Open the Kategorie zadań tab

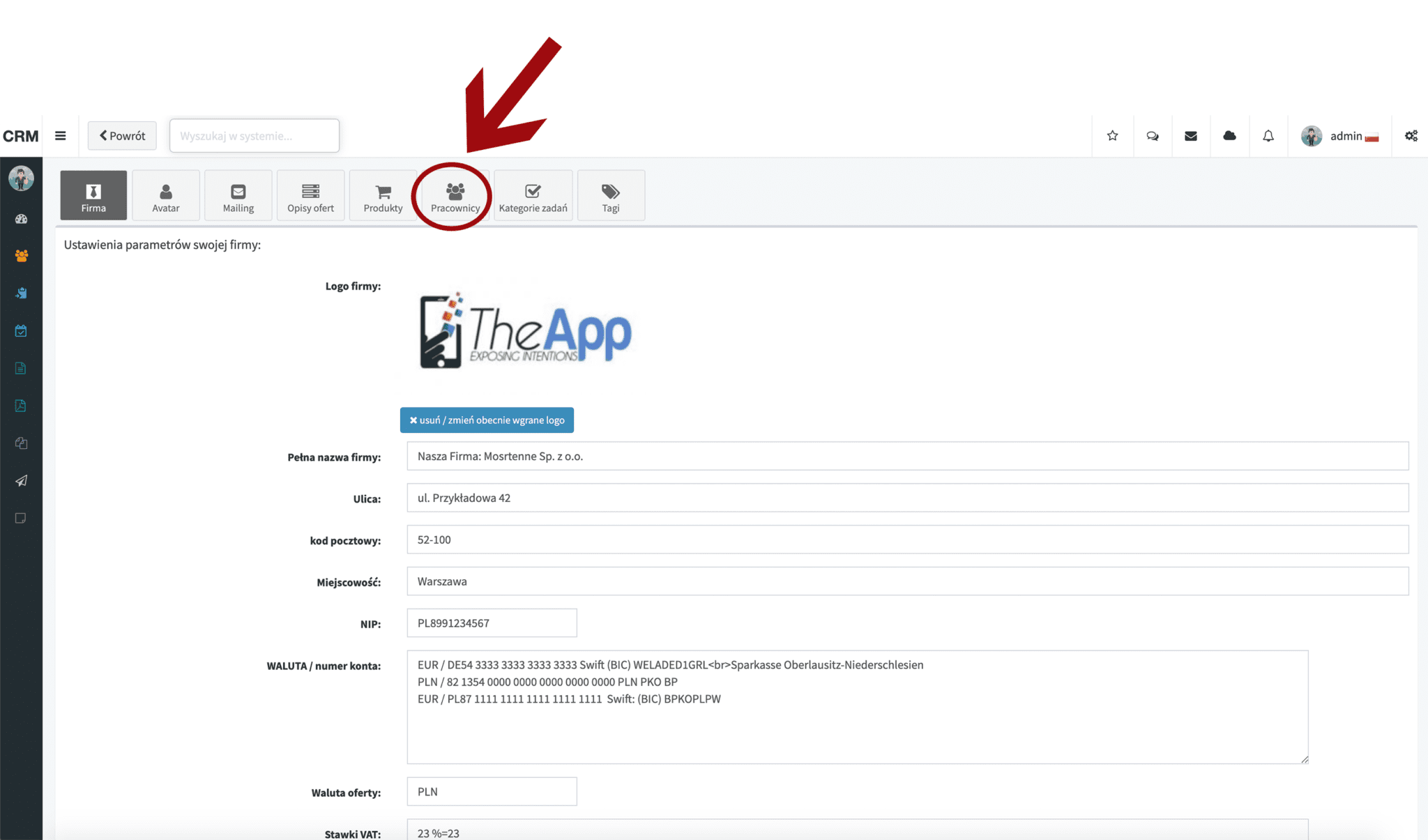click(x=533, y=195)
